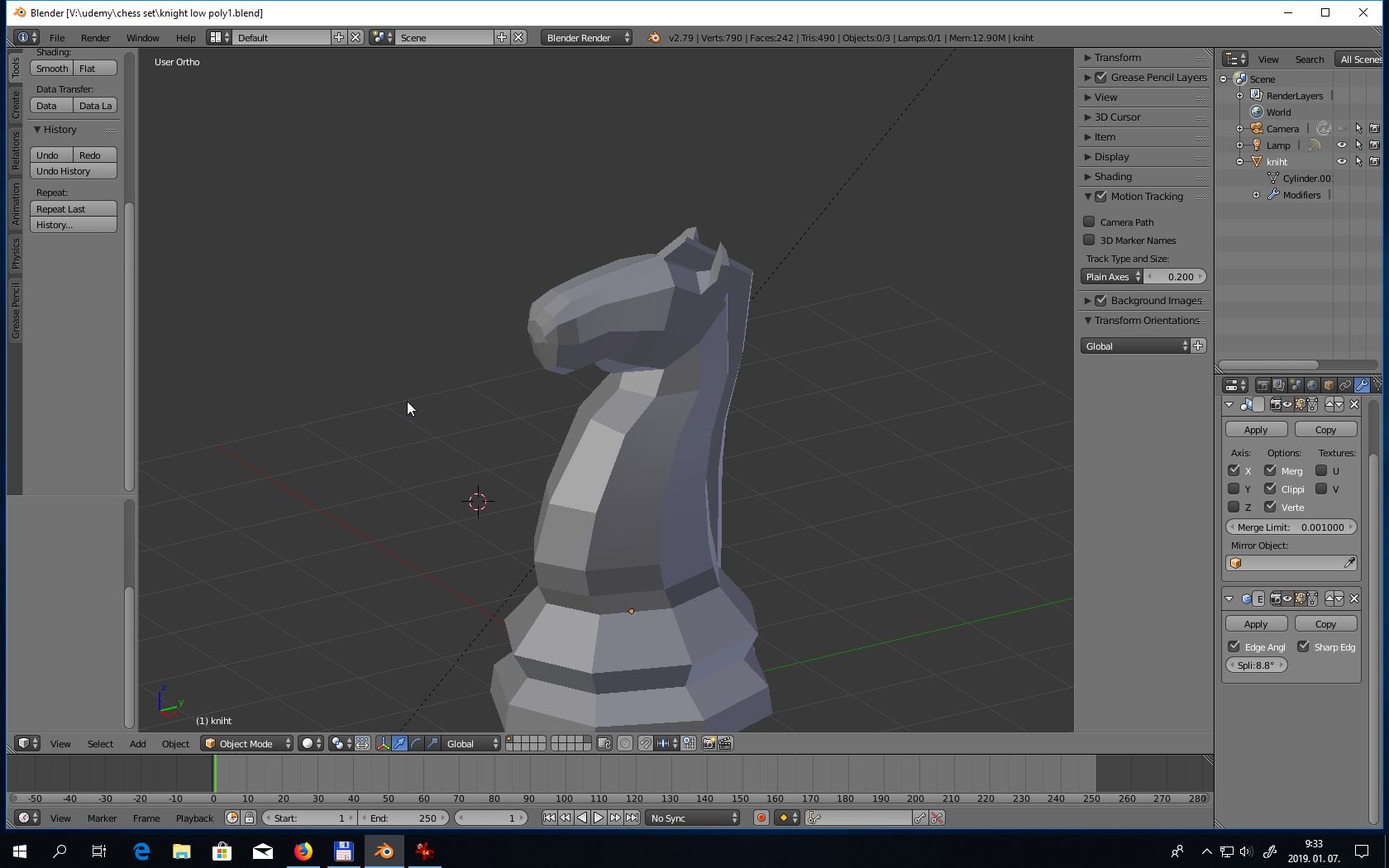
Task: Enable the Y axis checkbox for Mirror
Action: point(1234,489)
